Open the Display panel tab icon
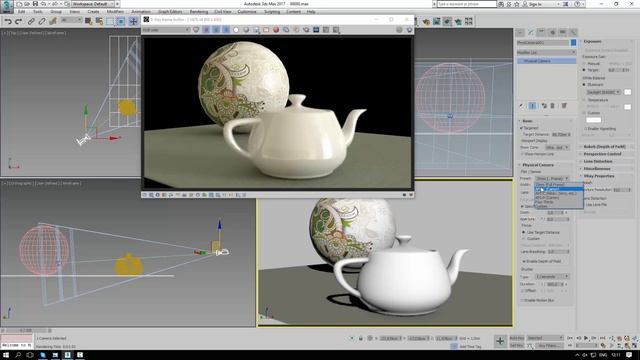The width and height of the screenshot is (640, 360). click(x=563, y=32)
